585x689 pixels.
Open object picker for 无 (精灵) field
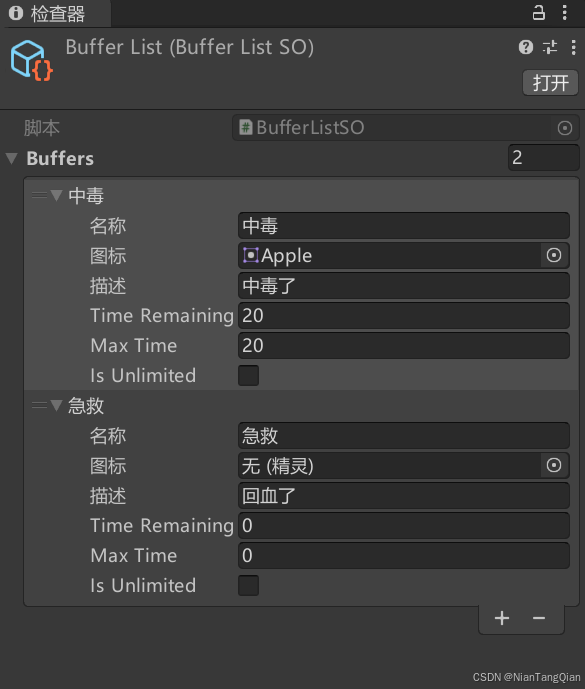[554, 465]
